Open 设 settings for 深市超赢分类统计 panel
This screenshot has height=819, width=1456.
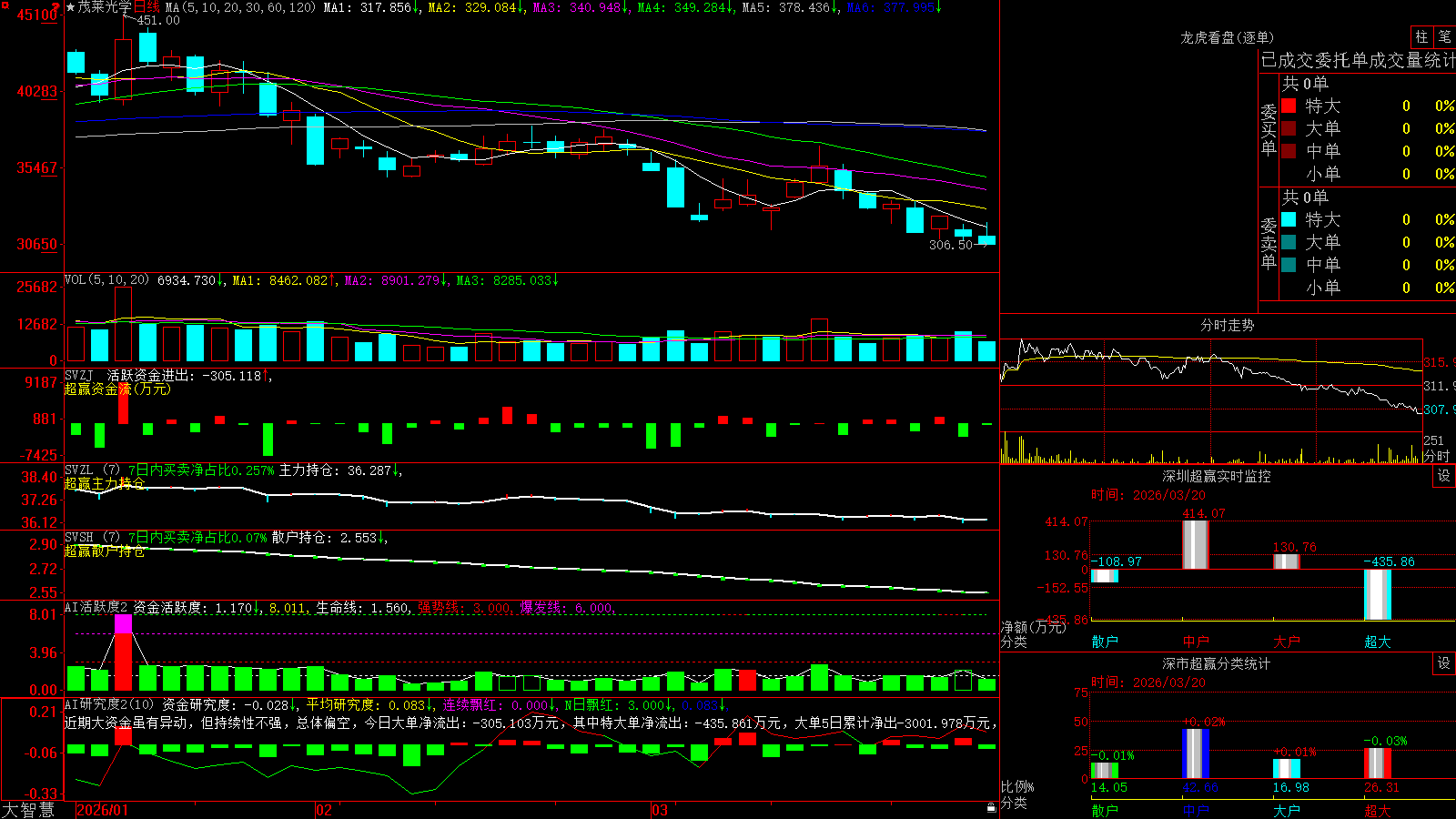click(x=1444, y=663)
